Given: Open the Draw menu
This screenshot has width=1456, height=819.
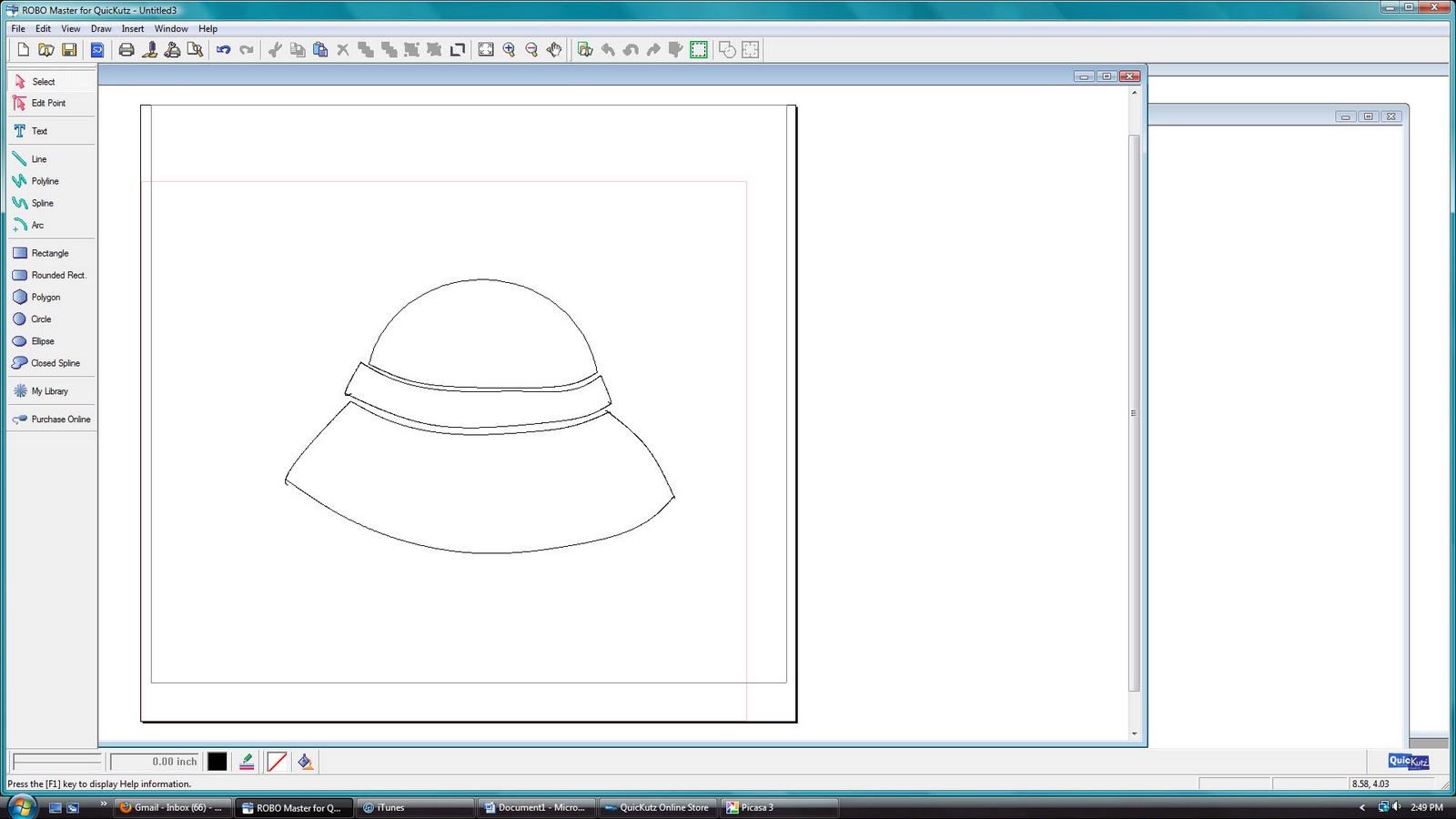Looking at the screenshot, I should pyautogui.click(x=101, y=29).
